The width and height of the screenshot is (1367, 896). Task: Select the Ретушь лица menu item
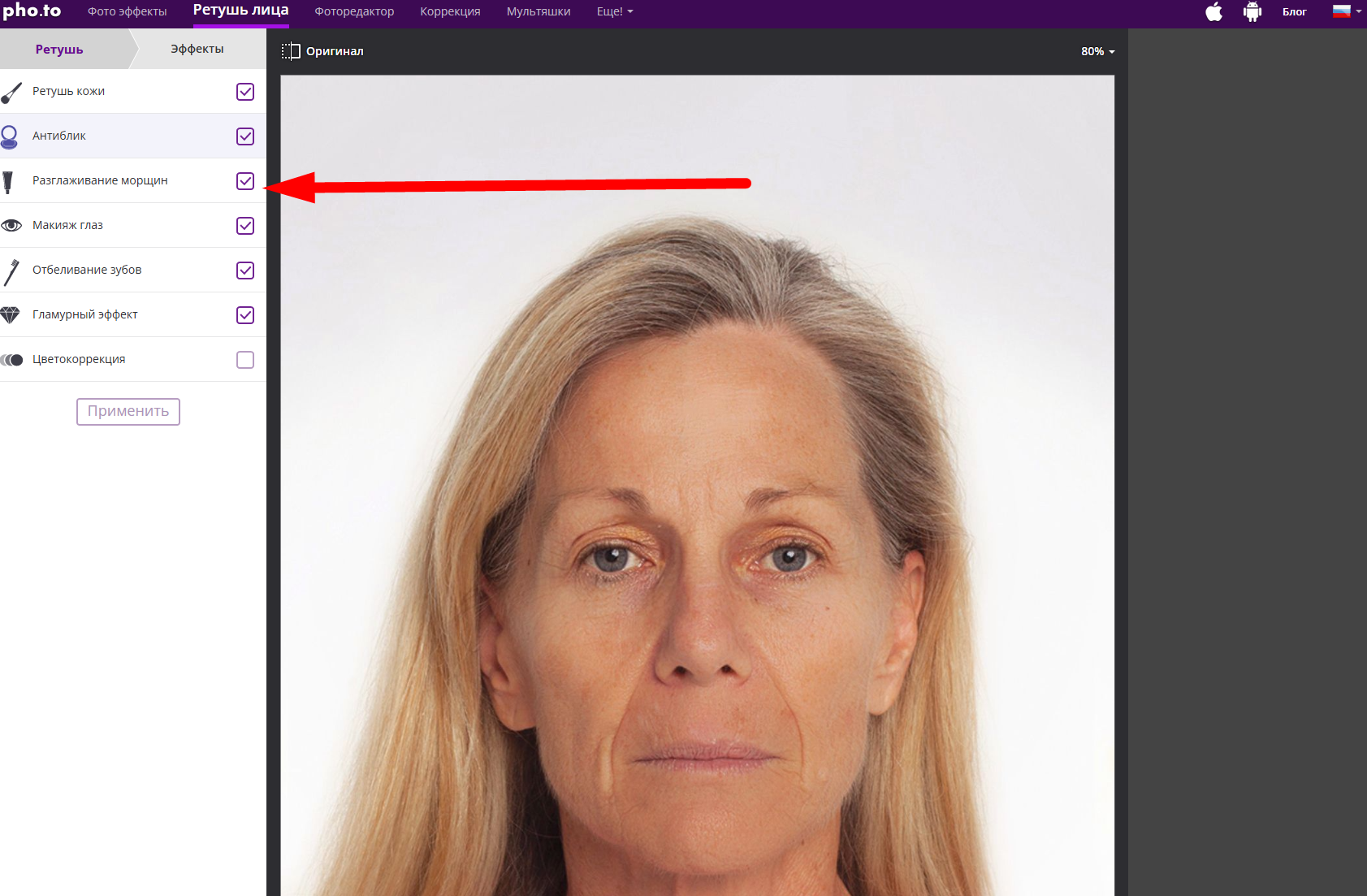click(240, 11)
